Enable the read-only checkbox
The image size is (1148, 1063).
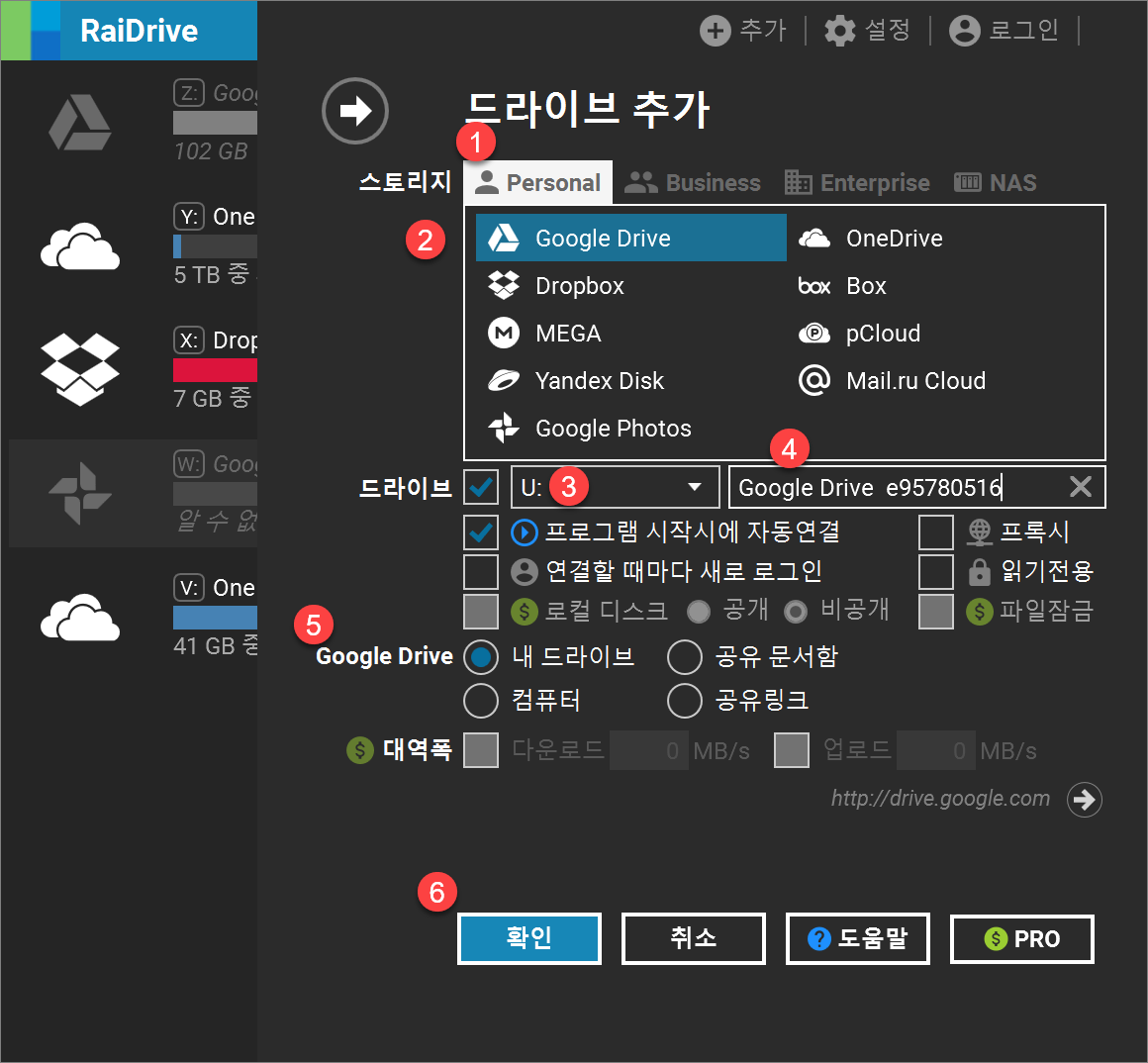pos(936,572)
